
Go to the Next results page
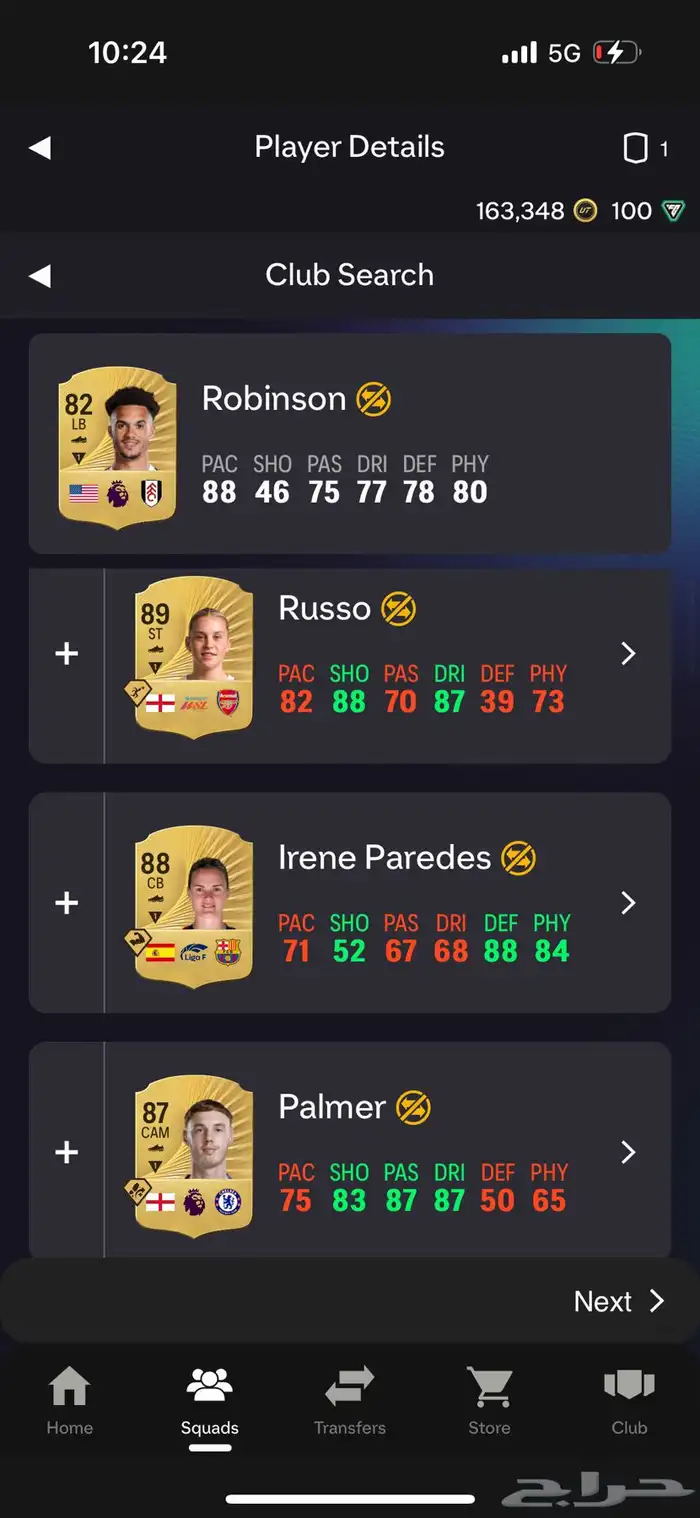click(x=619, y=1301)
